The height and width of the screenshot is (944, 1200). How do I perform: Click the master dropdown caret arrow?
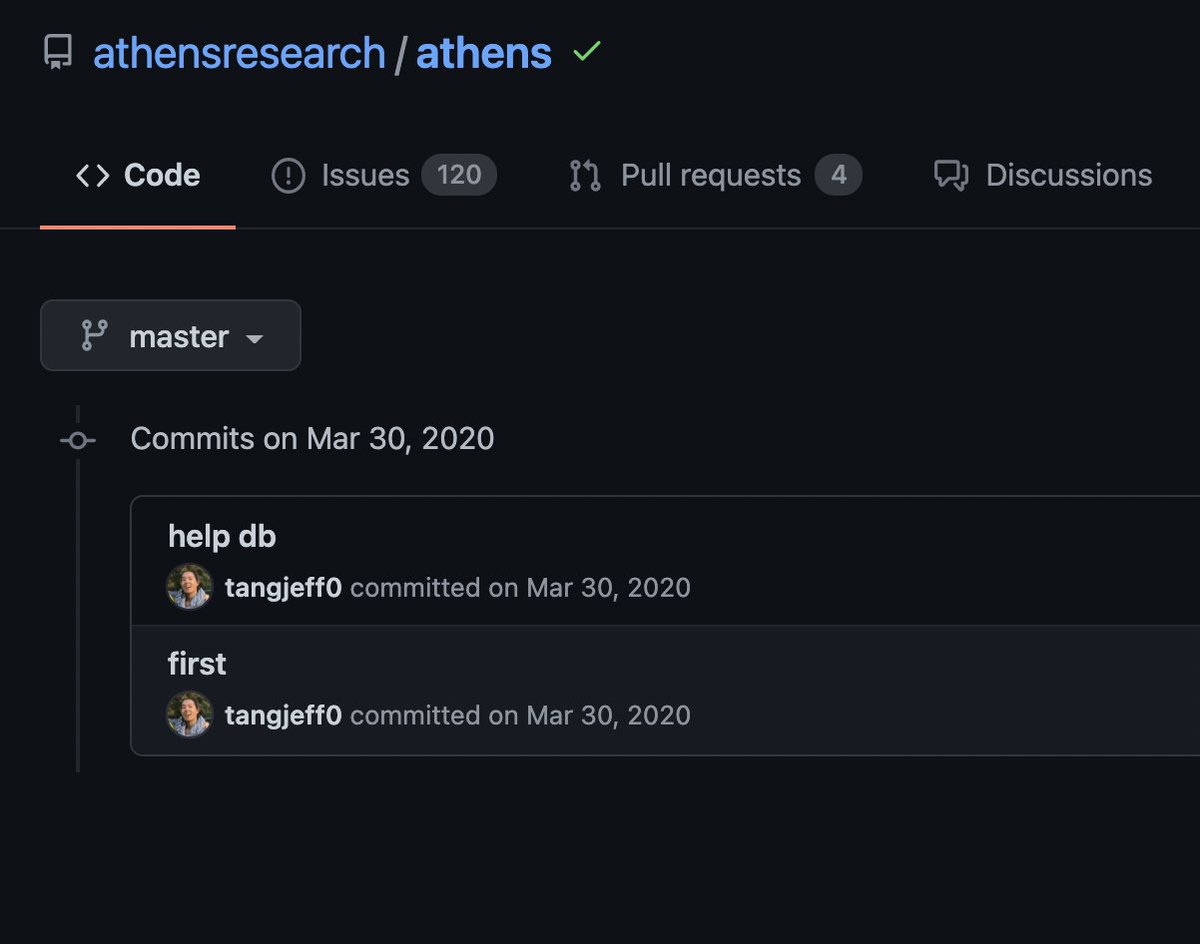click(x=254, y=339)
